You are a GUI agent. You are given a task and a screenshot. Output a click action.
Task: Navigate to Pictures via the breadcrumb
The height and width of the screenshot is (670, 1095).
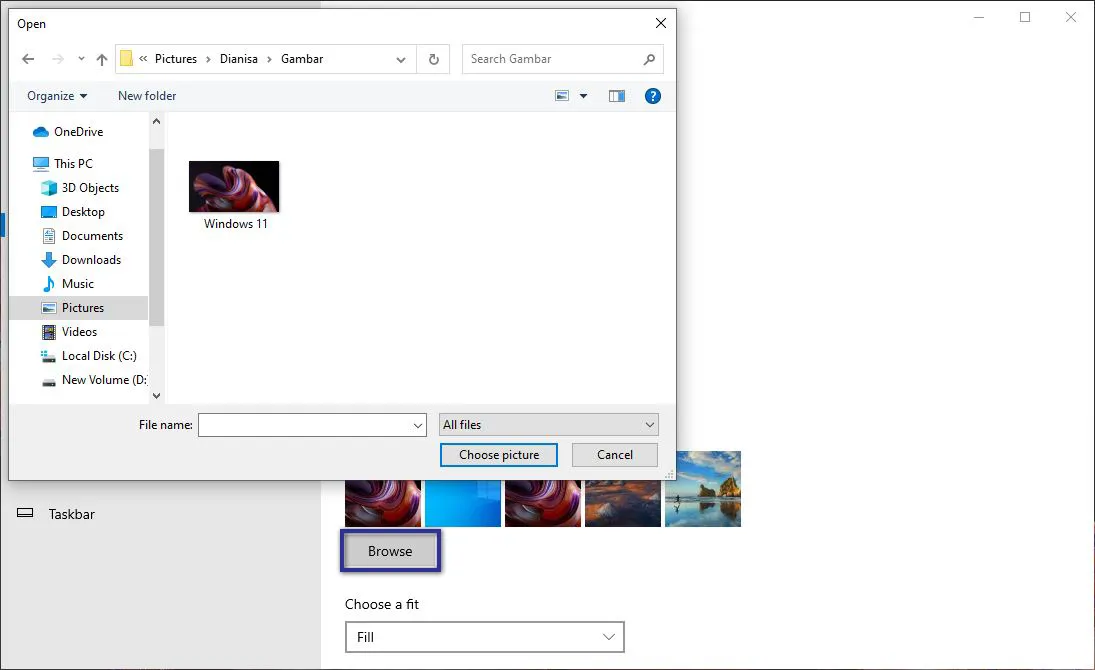click(177, 59)
